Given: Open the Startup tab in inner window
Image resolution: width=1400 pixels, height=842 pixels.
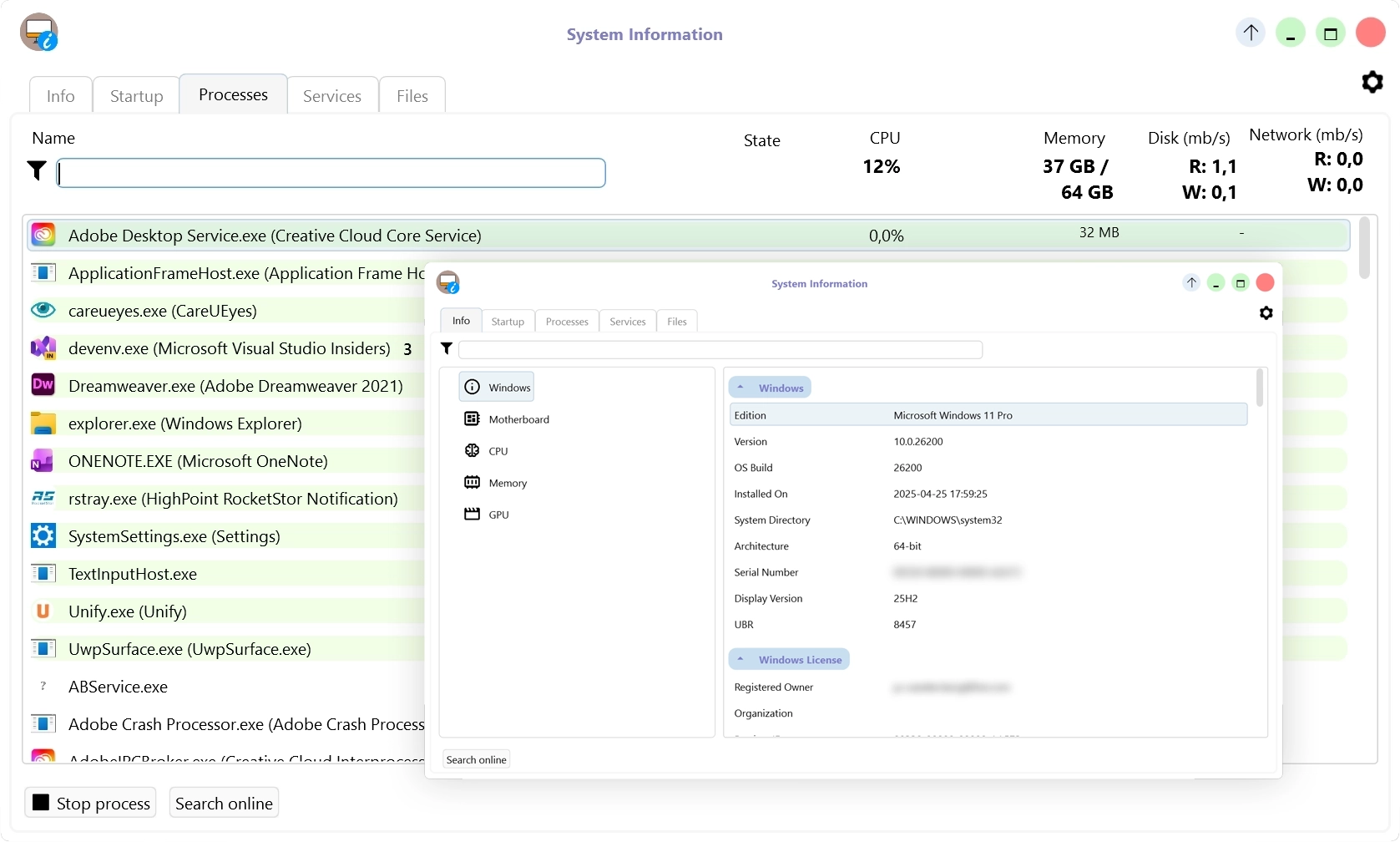Looking at the screenshot, I should 508,321.
